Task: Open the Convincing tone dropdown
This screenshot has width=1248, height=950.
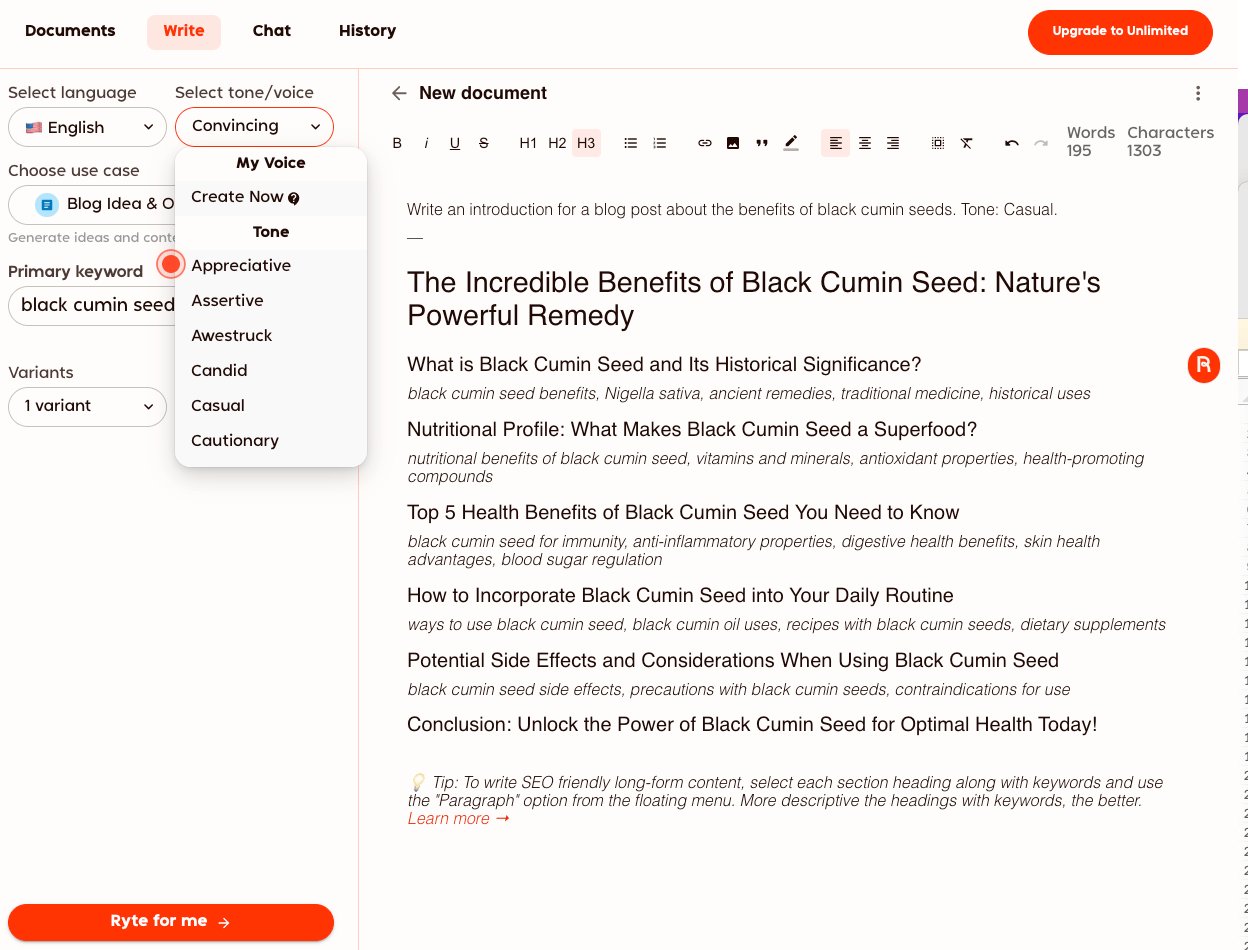Action: pos(254,126)
